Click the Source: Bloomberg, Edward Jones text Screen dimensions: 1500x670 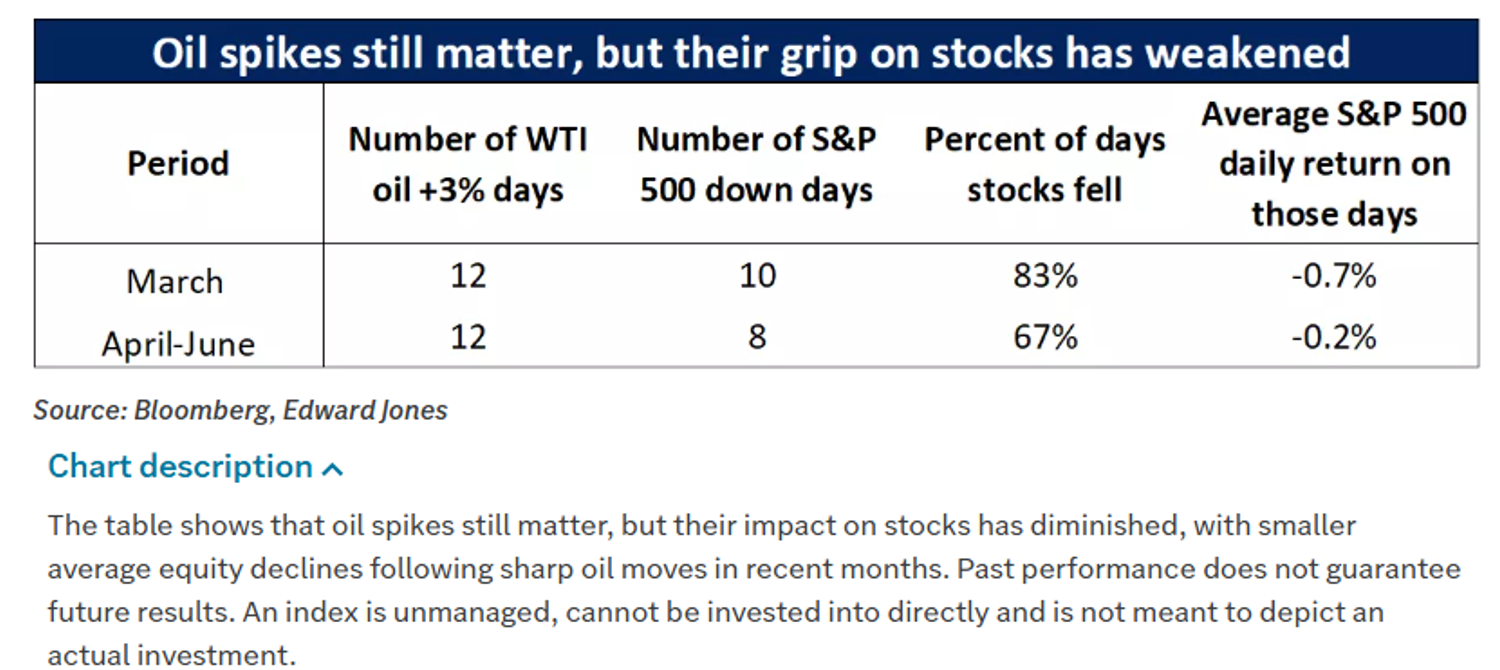tap(241, 410)
